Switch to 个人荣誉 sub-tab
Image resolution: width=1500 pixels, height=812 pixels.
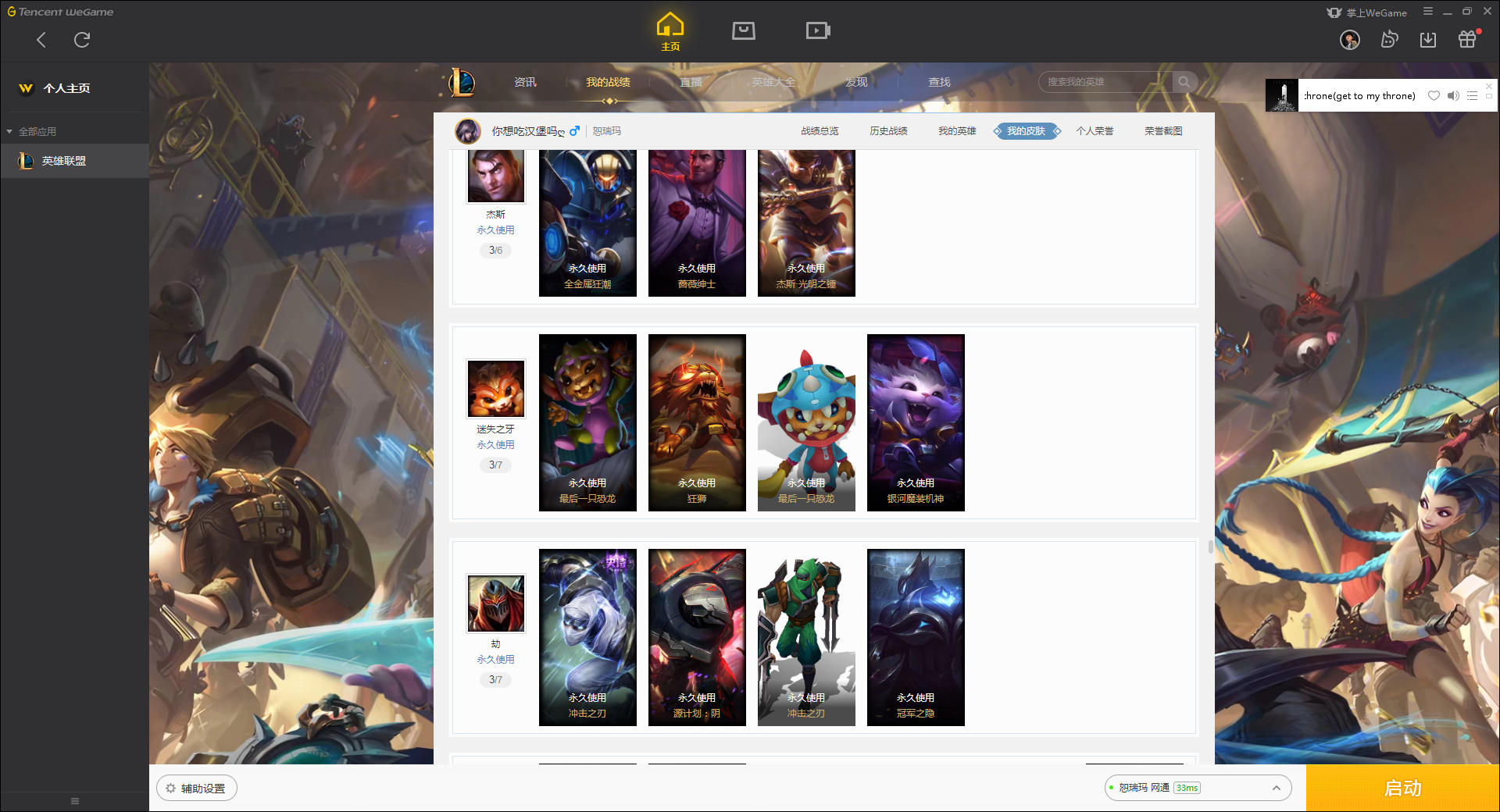[x=1095, y=131]
